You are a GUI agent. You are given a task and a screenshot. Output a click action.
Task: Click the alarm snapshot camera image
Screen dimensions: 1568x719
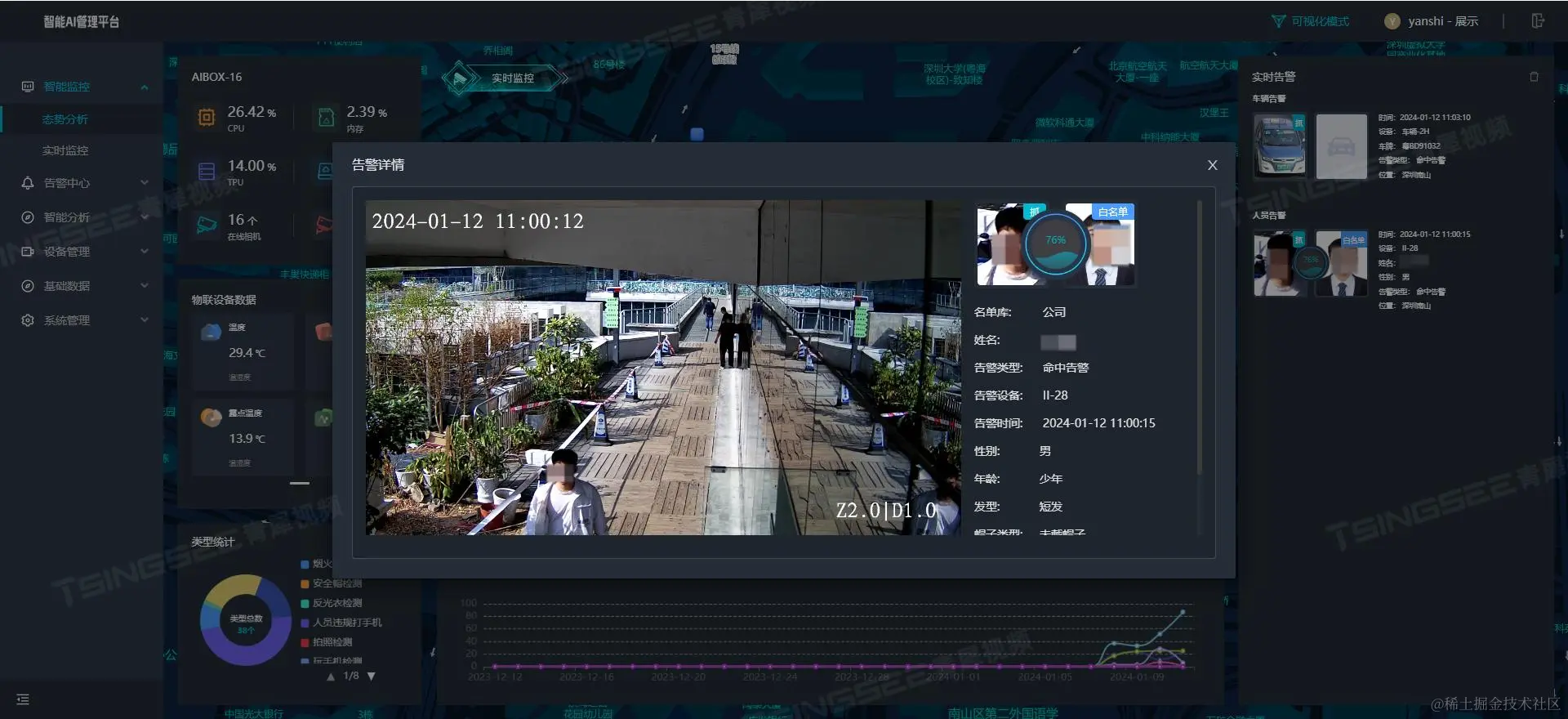coord(663,368)
